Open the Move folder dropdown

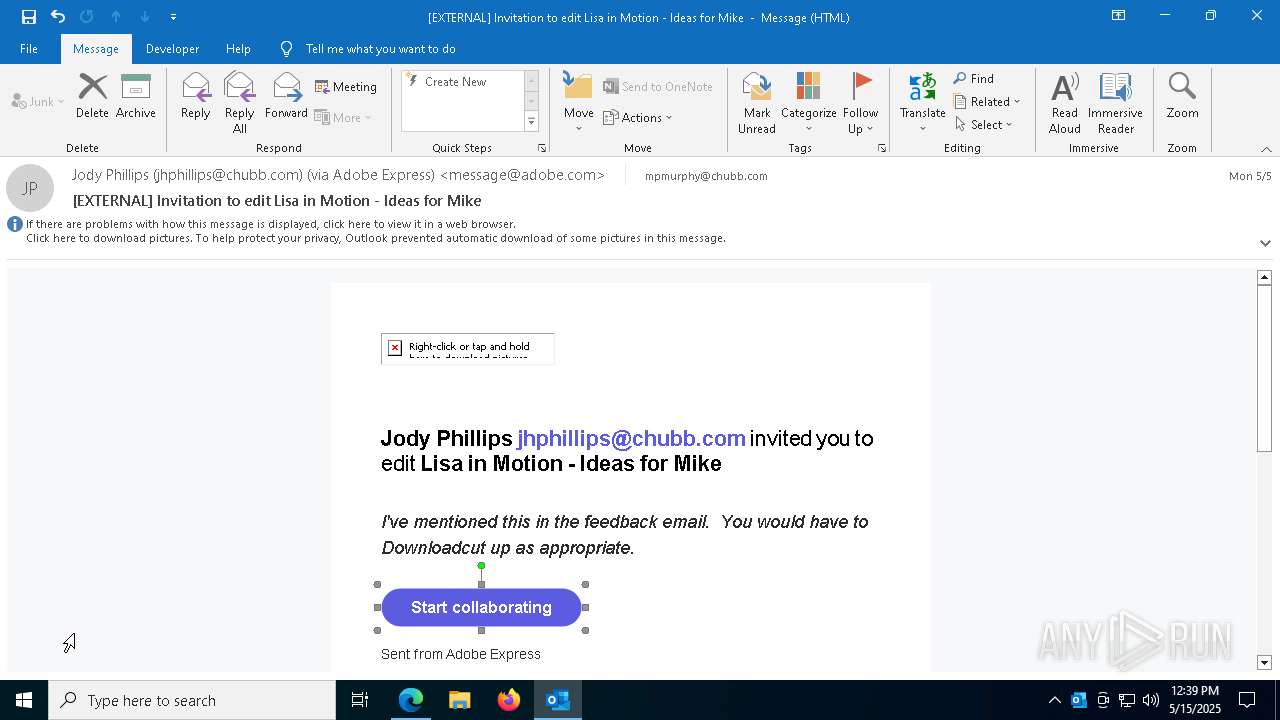[578, 103]
